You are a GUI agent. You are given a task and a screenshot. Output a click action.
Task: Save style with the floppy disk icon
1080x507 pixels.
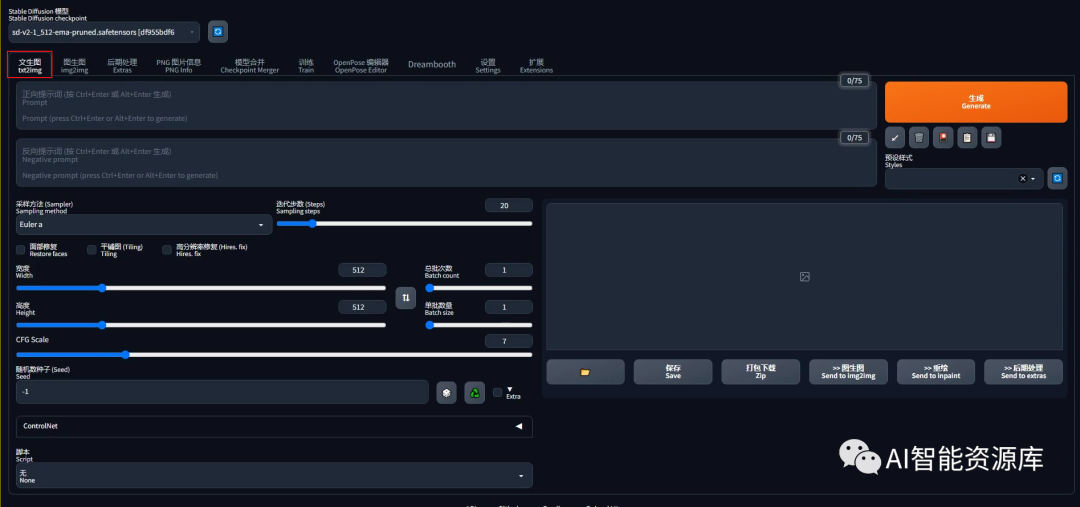pyautogui.click(x=991, y=138)
